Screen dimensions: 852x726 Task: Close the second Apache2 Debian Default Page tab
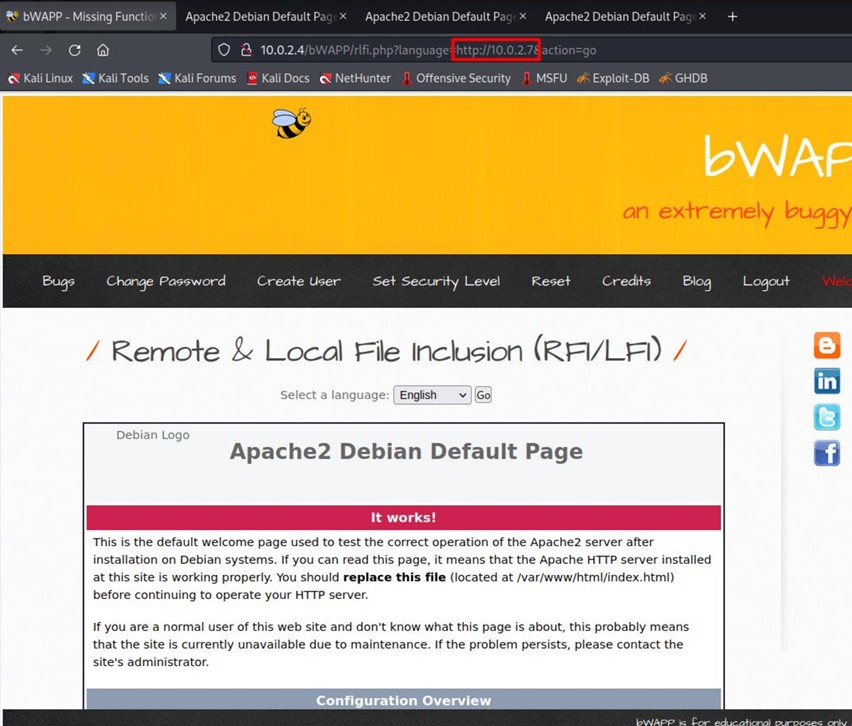coord(343,16)
